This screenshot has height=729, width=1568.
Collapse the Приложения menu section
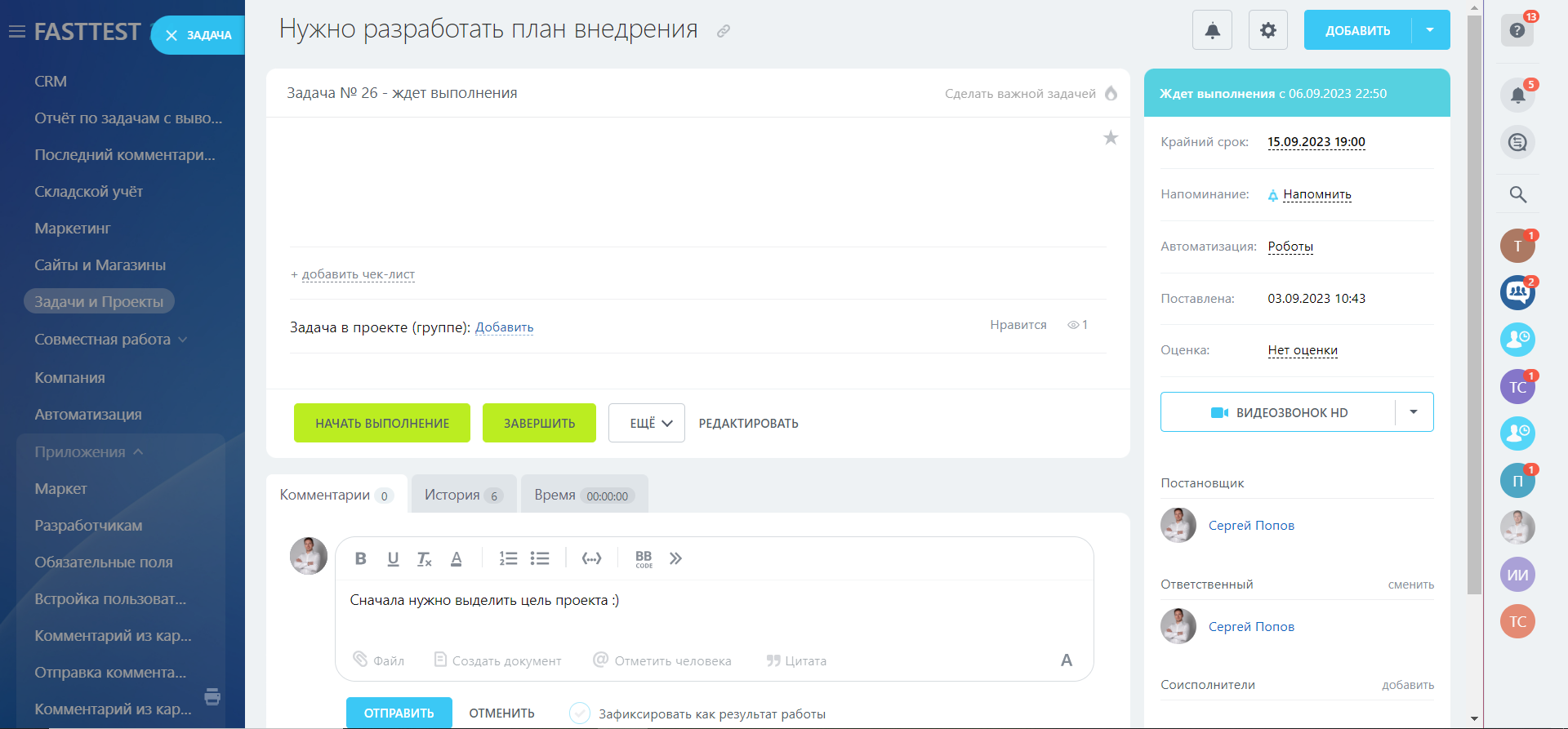coord(89,452)
